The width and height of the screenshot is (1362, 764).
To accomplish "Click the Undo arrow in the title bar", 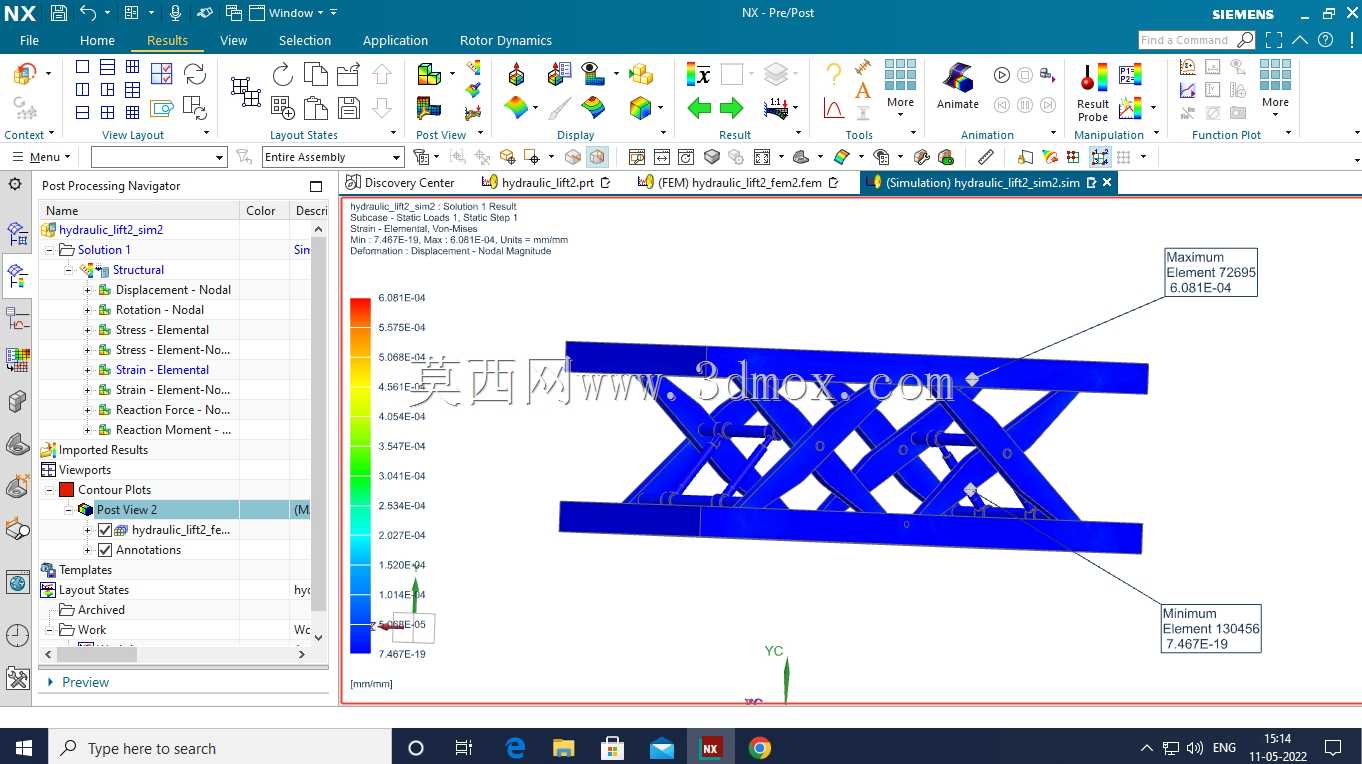I will click(x=88, y=13).
